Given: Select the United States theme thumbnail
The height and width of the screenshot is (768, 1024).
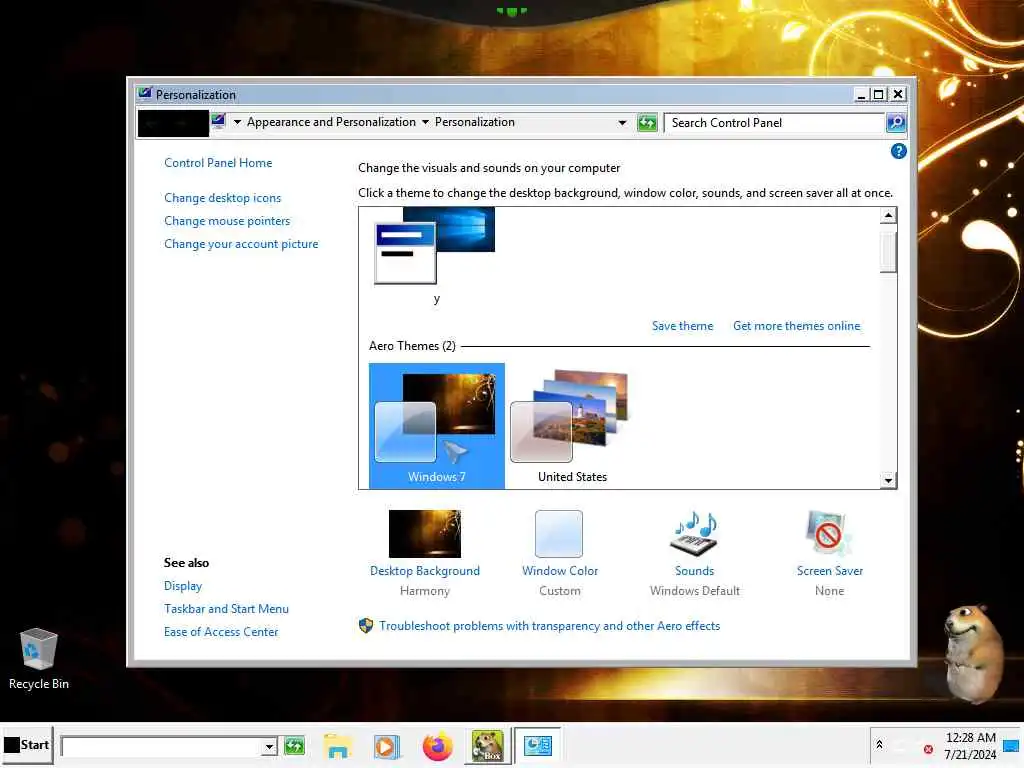Looking at the screenshot, I should [572, 426].
